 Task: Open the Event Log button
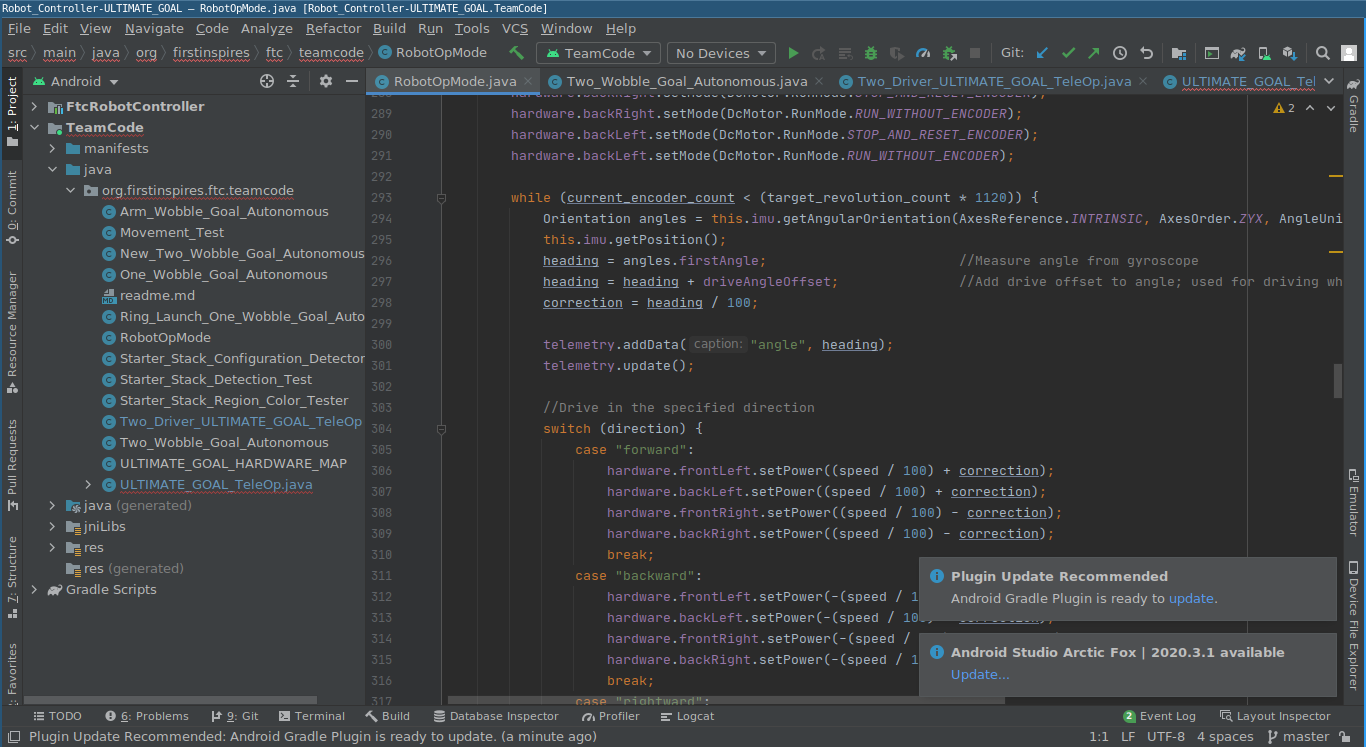1160,716
